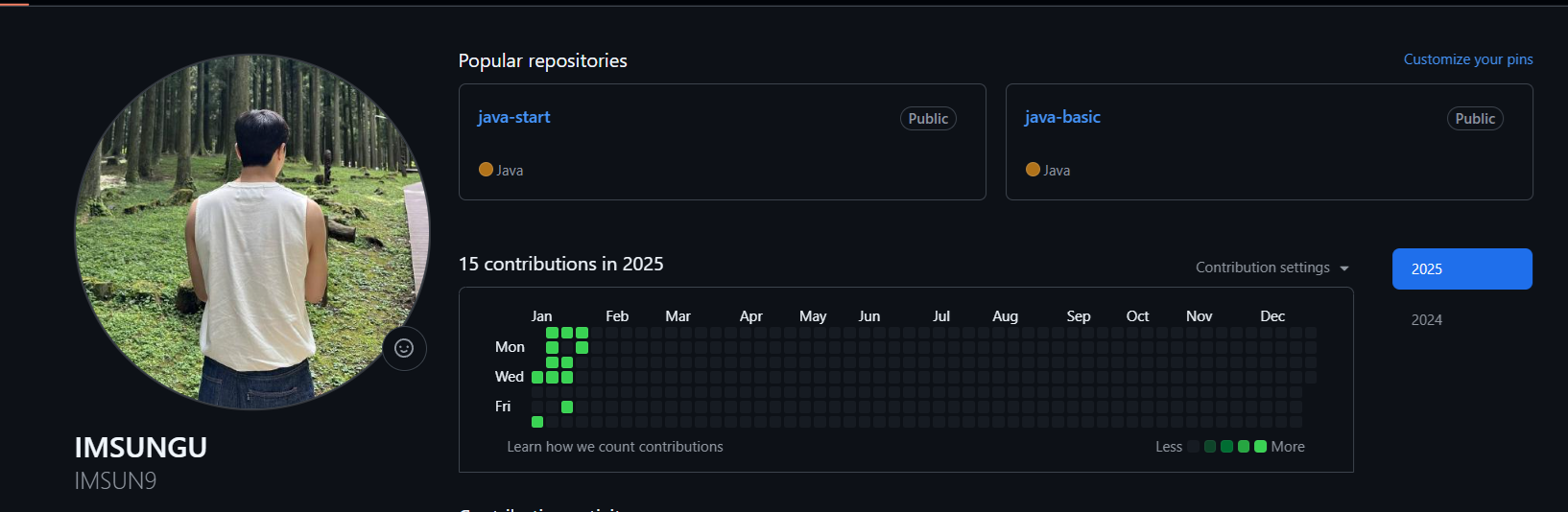
Task: Click the Java language dot under java-basic
Action: tap(1033, 170)
